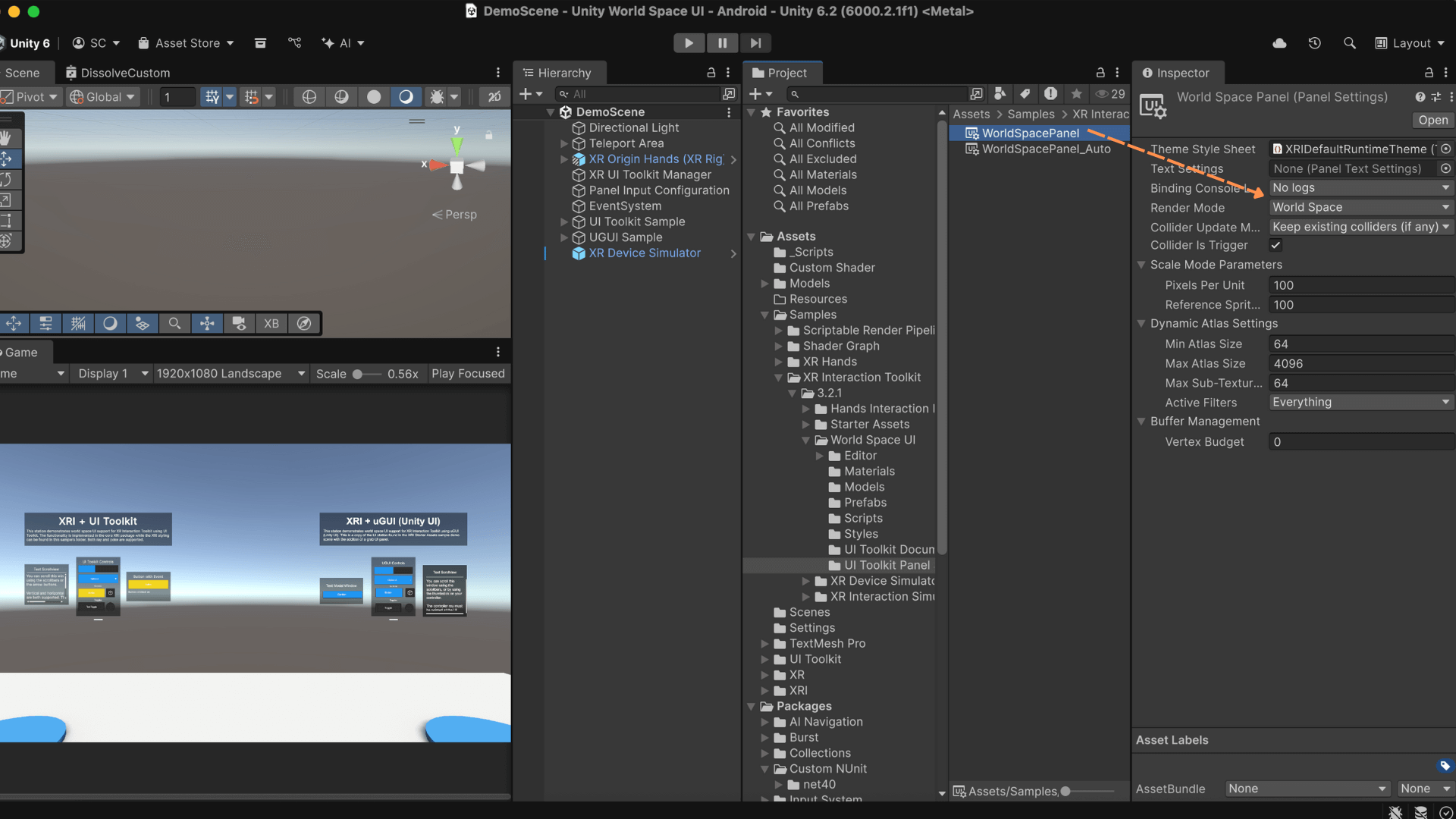Click the debug draw mode bug icon
This screenshot has width=1456, height=819.
437,96
